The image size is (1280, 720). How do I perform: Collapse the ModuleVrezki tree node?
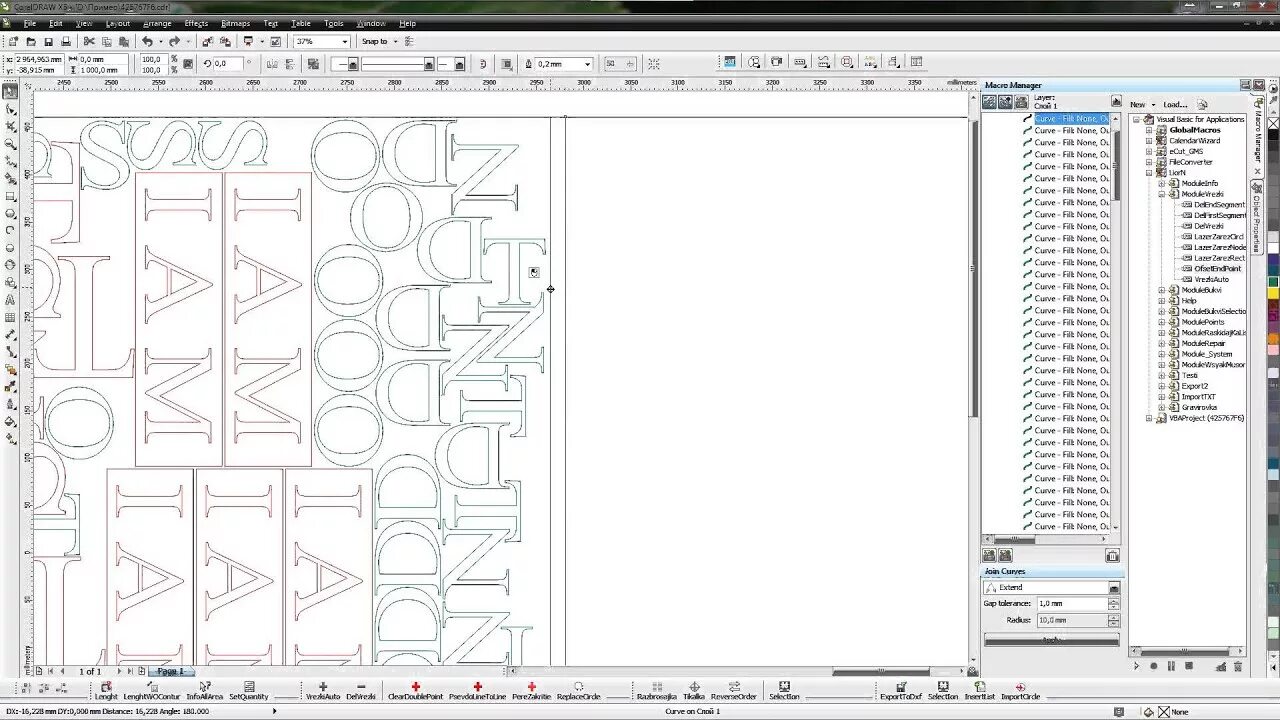pyautogui.click(x=1162, y=194)
